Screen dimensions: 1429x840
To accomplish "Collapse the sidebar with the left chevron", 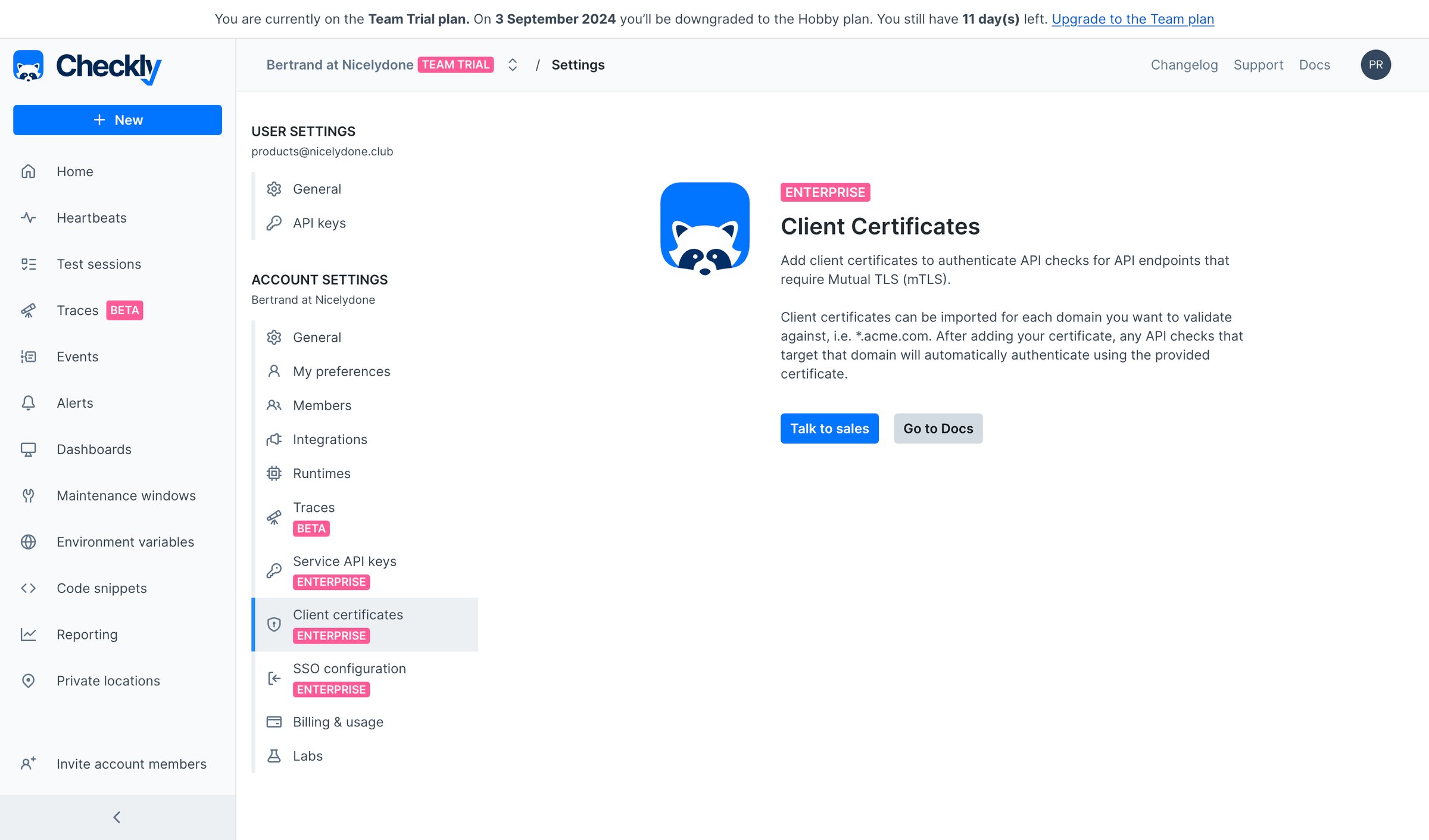I will pos(117,817).
